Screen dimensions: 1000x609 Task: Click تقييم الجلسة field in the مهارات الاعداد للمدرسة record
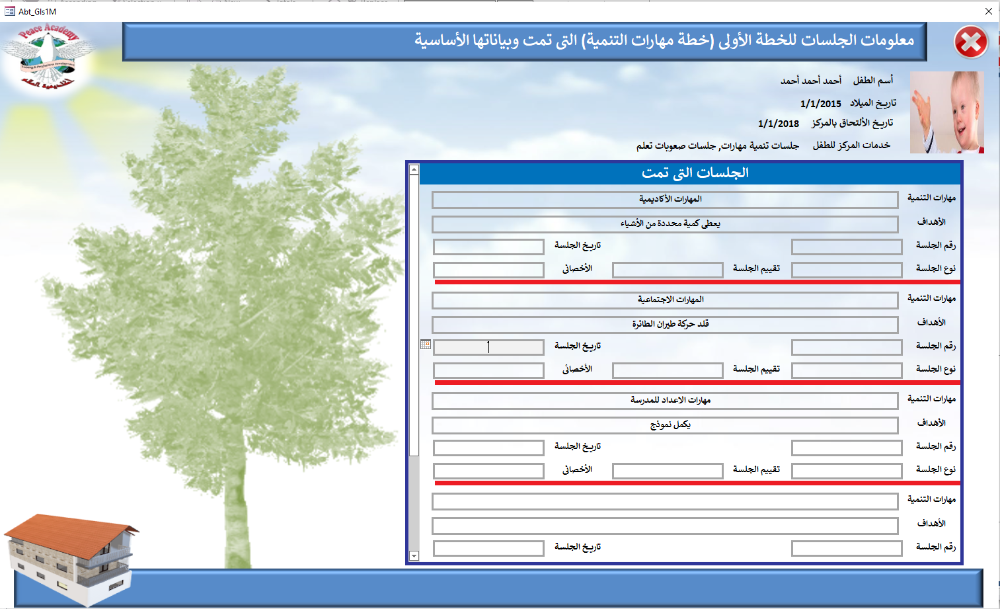point(668,471)
